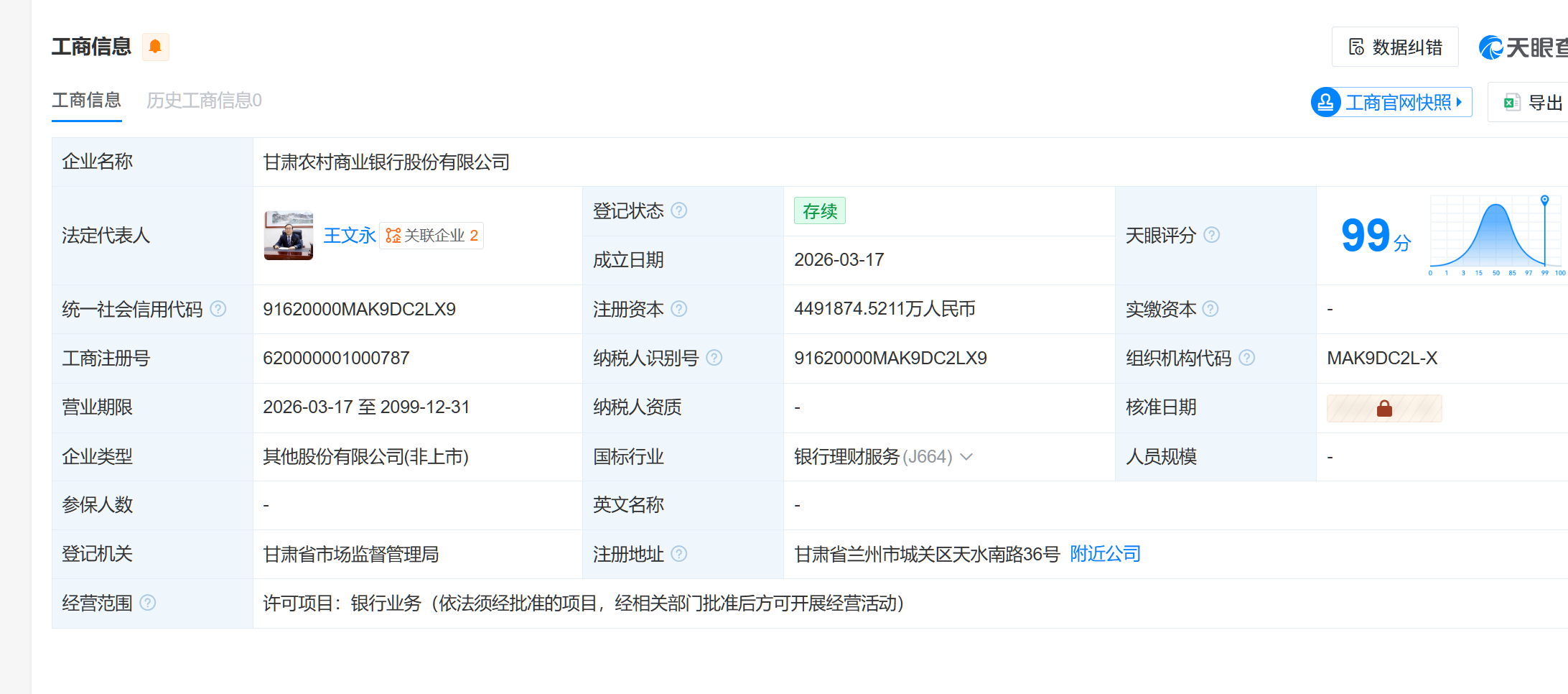Click the 99分 score value
Screen dimensions: 1568x694
[1375, 236]
